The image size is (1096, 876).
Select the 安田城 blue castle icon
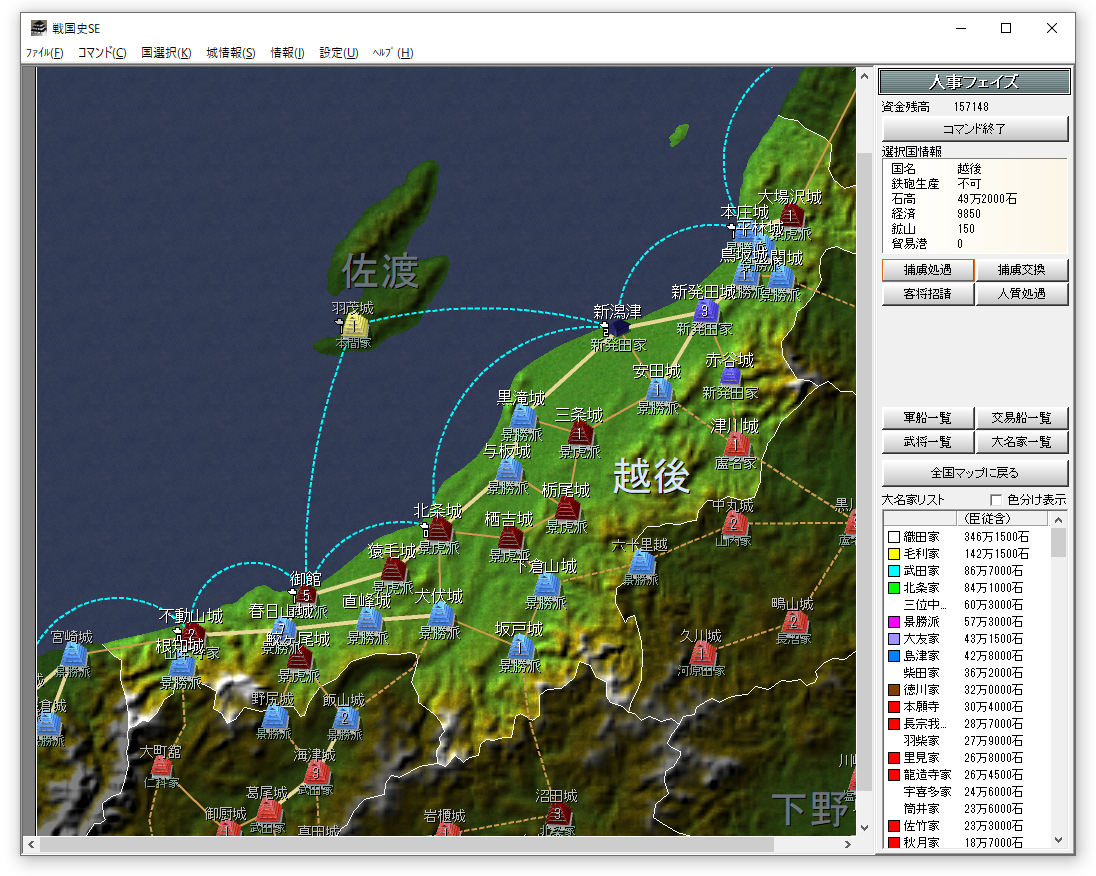658,390
